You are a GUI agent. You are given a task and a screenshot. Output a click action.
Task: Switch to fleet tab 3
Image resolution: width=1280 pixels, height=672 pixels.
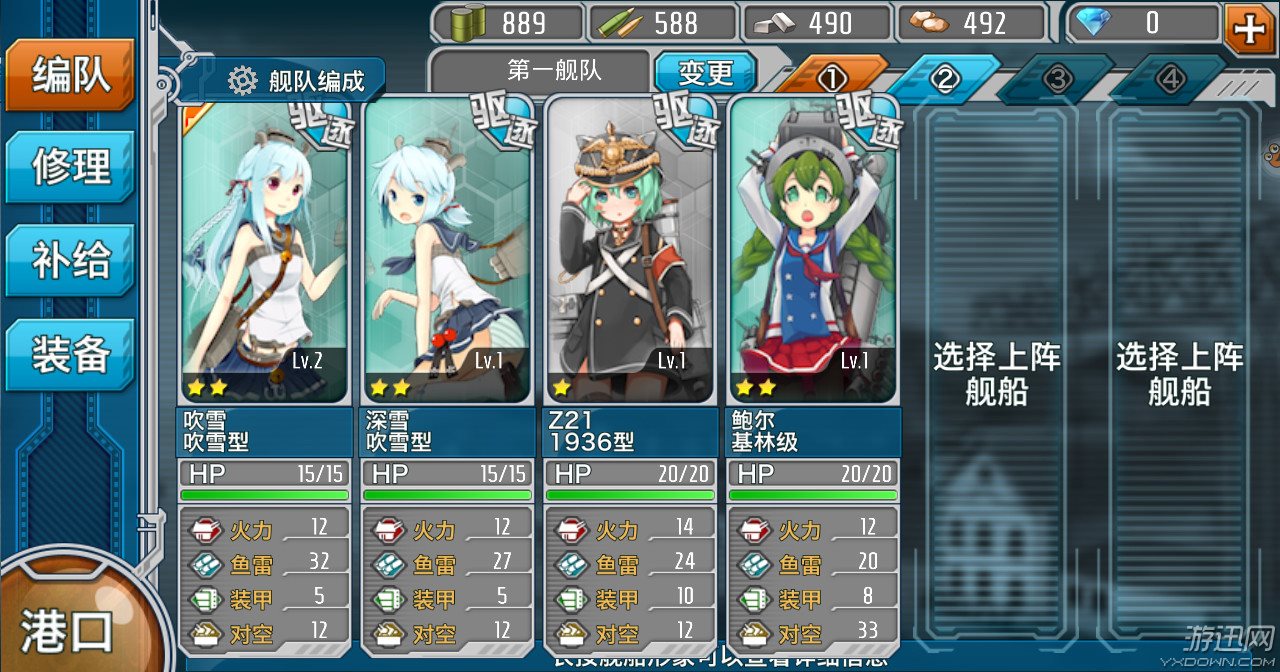coord(1056,80)
